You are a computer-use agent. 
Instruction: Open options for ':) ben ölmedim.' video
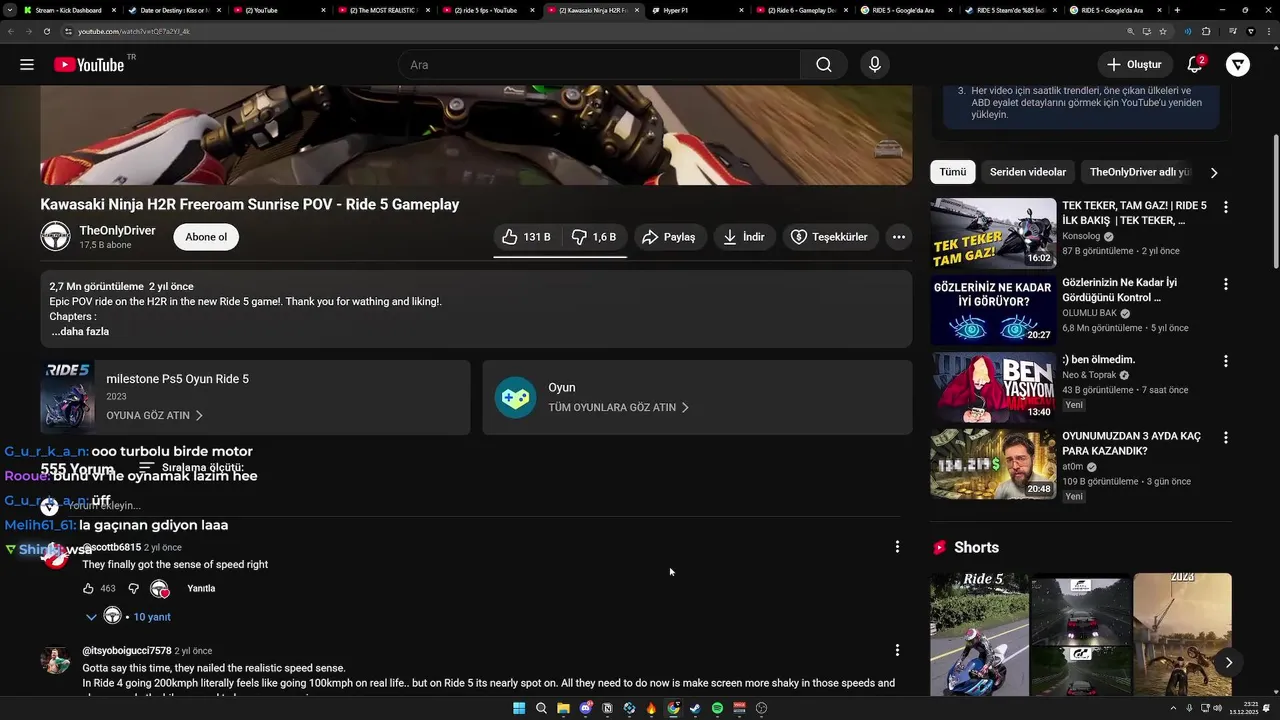point(1226,361)
